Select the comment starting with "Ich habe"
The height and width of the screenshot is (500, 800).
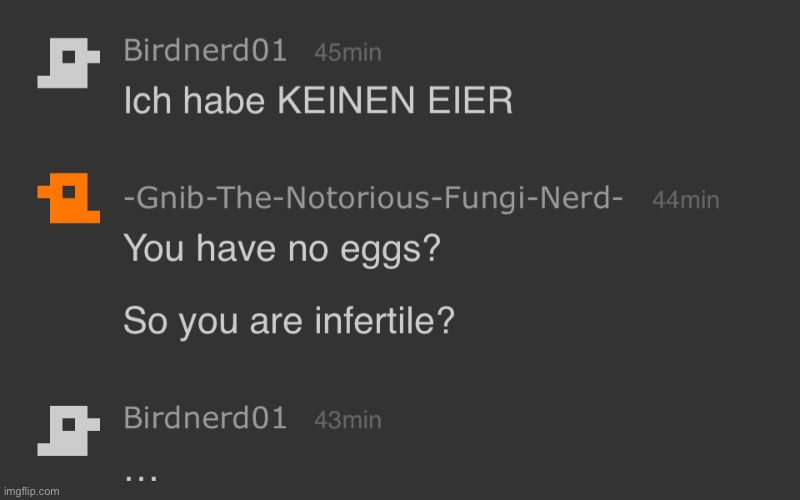pos(317,100)
